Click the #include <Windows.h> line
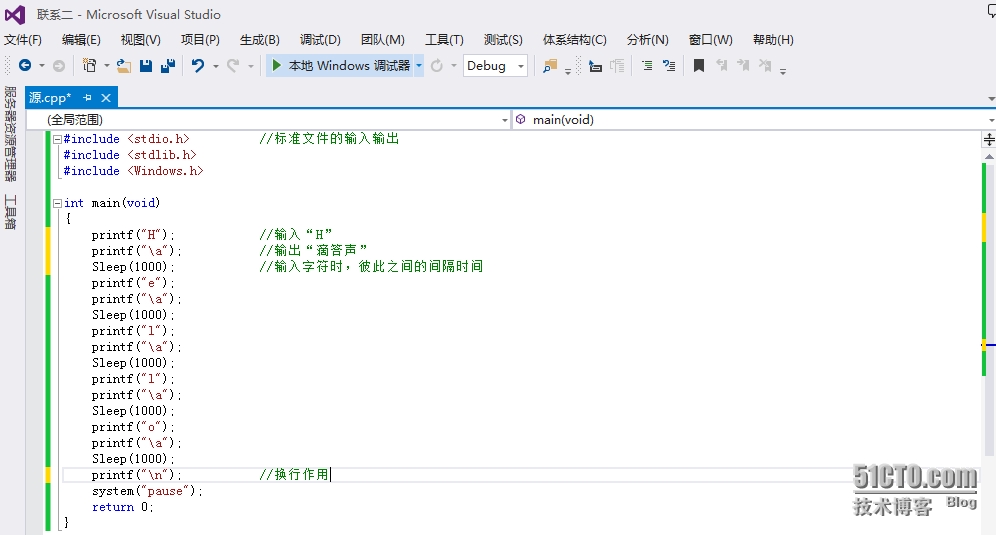The image size is (996, 535). tap(133, 171)
